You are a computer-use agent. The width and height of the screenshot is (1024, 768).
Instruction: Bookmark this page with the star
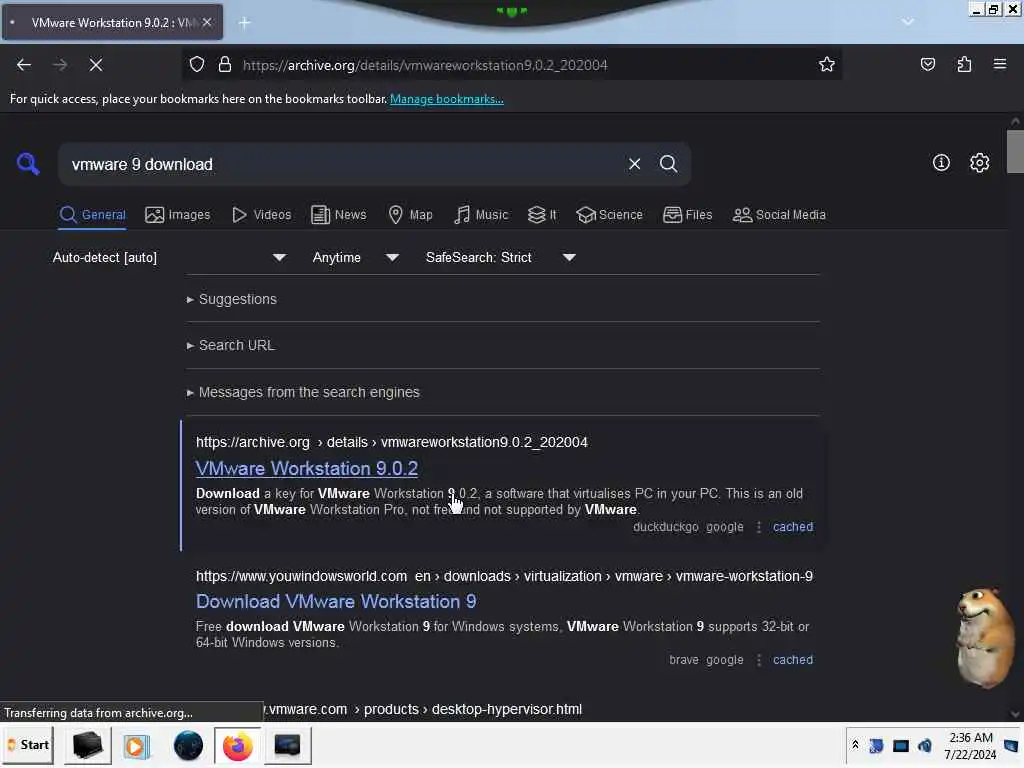tap(827, 65)
